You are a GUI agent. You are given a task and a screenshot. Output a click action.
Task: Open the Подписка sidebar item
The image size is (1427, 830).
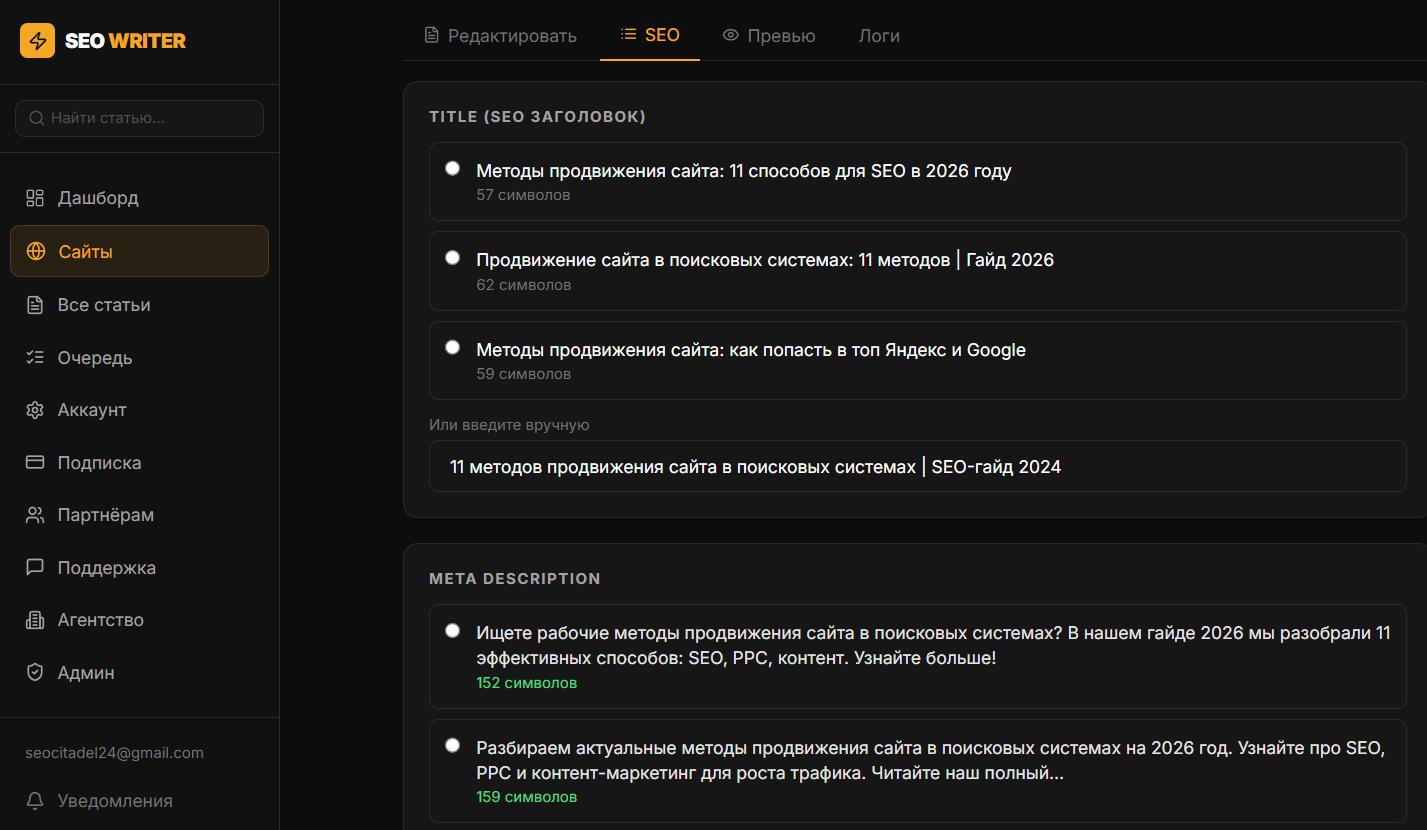pyautogui.click(x=139, y=463)
